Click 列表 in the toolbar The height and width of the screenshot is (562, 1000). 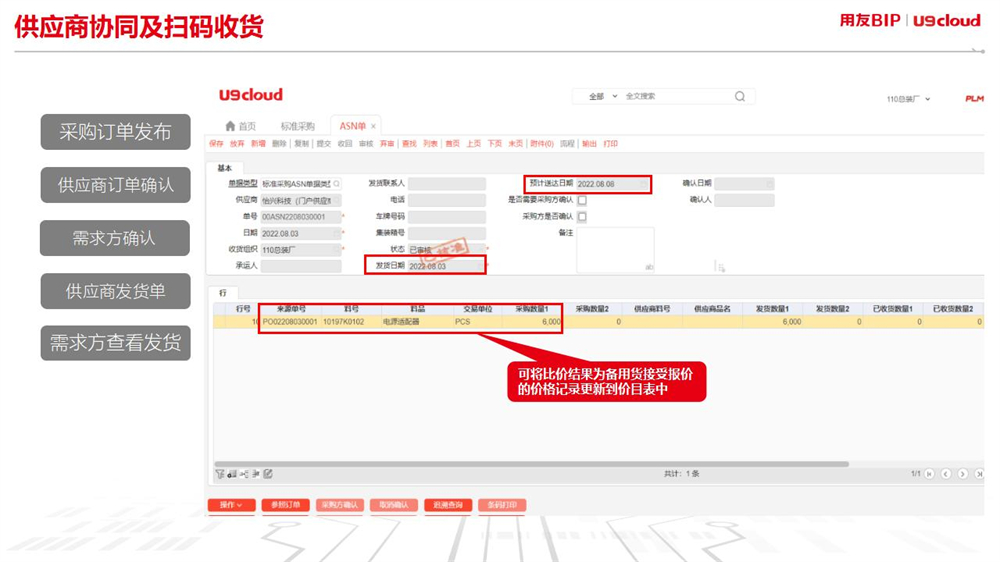(x=430, y=144)
